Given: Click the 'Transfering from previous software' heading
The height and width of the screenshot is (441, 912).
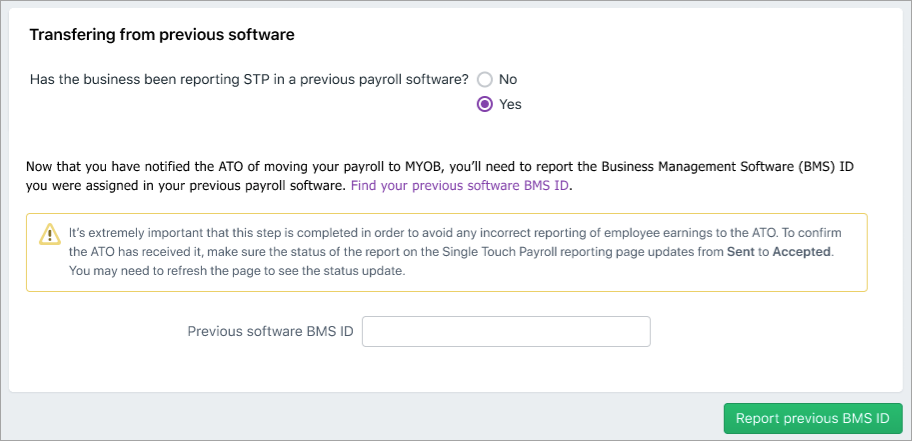Looking at the screenshot, I should click(x=162, y=35).
